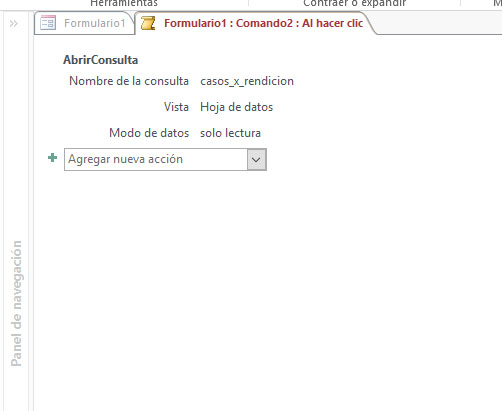This screenshot has height=411, width=502.
Task: Click the Vista label
Action: [176, 107]
